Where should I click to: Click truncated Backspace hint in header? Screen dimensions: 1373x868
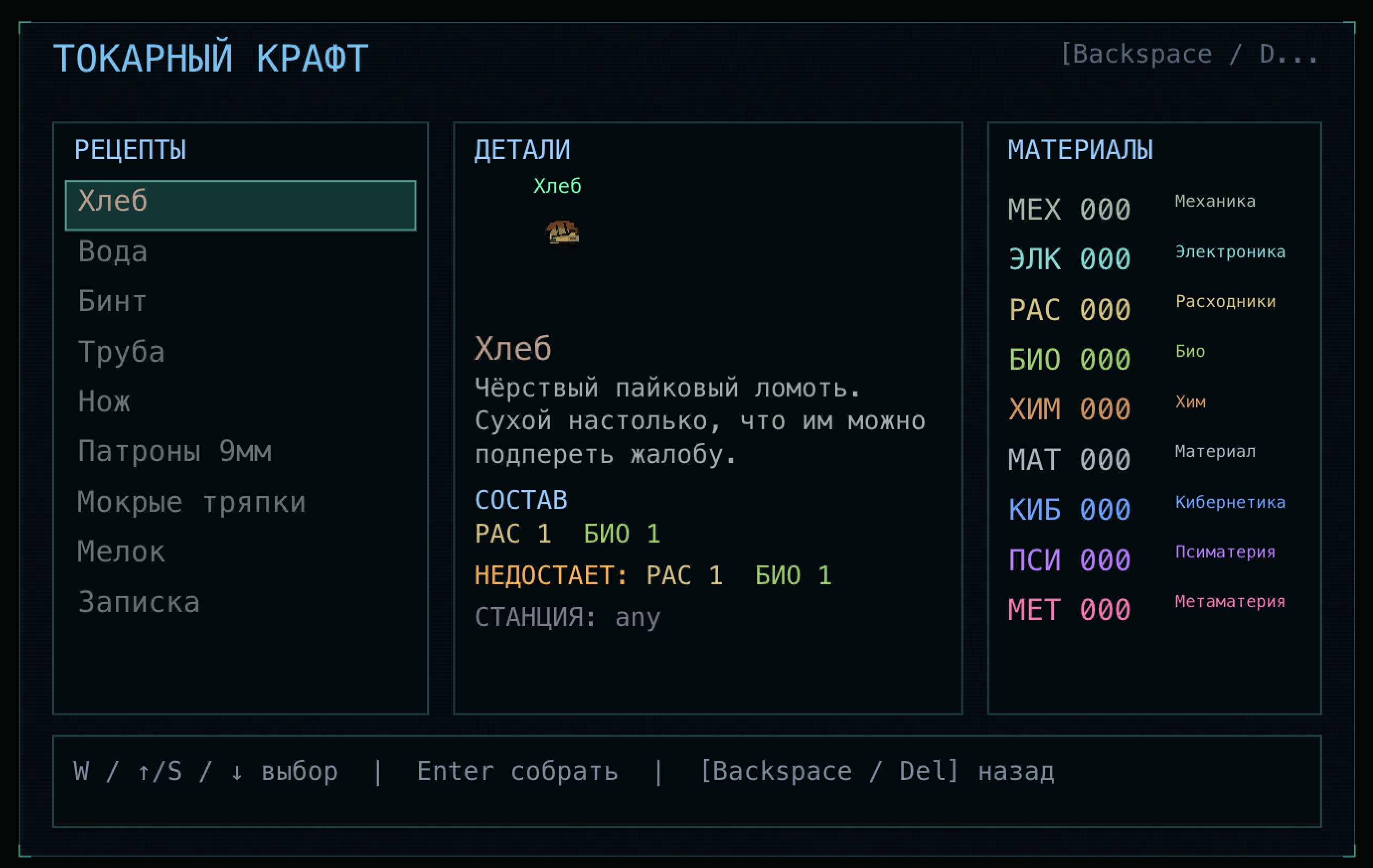tap(1190, 54)
